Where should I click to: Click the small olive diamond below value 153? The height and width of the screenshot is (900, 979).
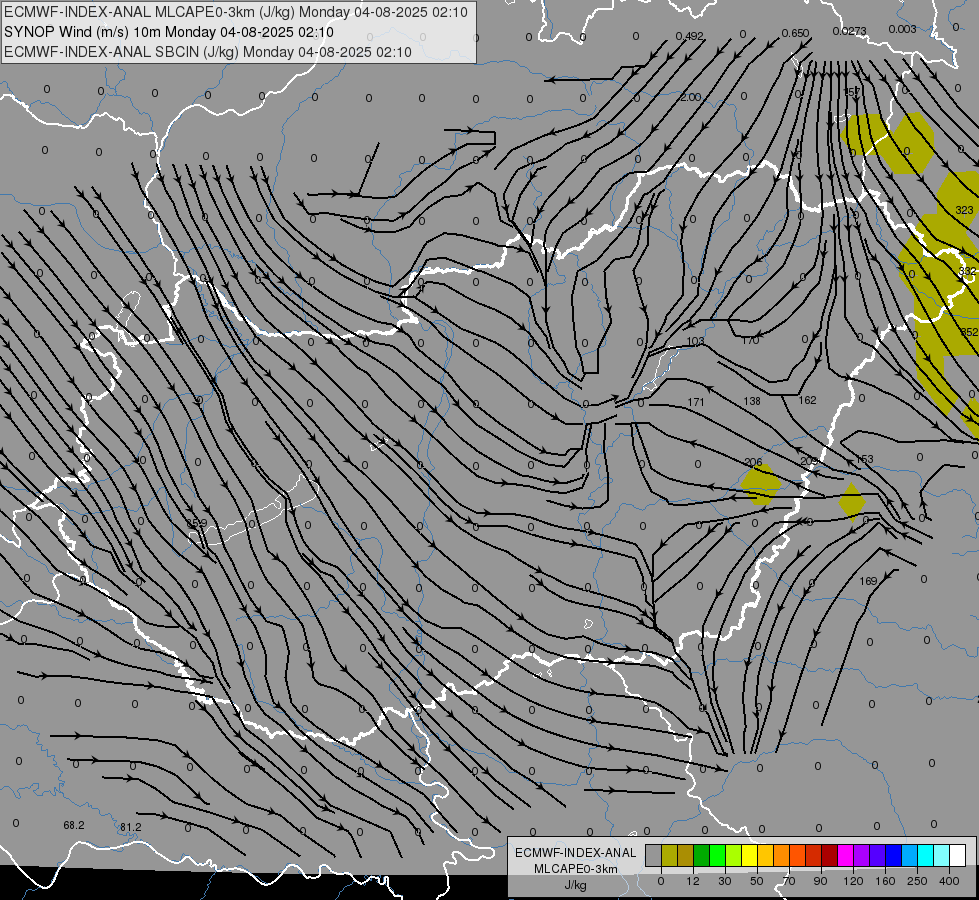coord(852,501)
